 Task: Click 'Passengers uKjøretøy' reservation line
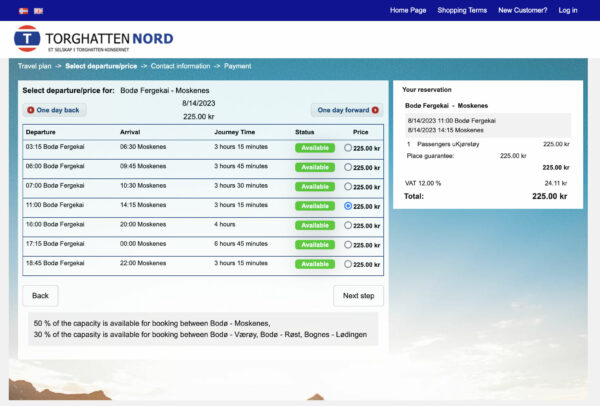coord(448,144)
